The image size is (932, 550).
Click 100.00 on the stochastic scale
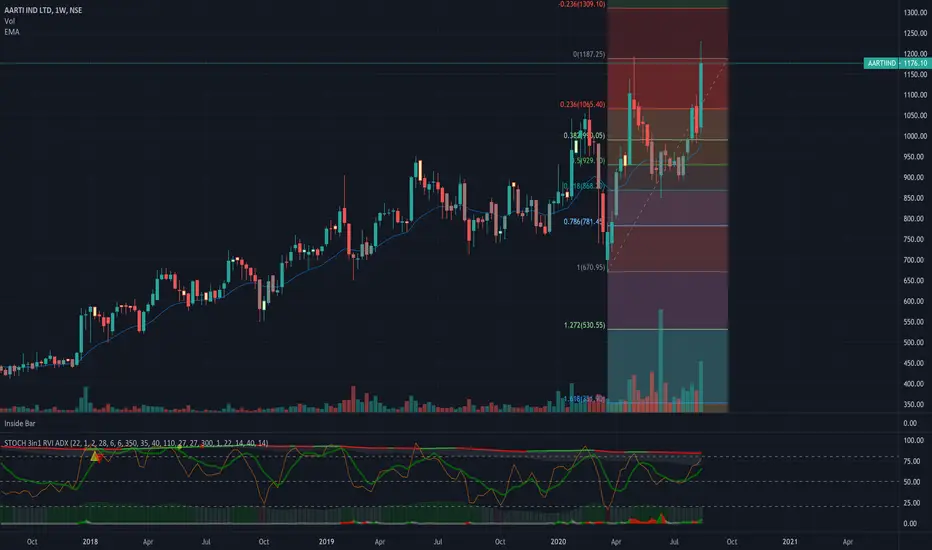pos(914,441)
